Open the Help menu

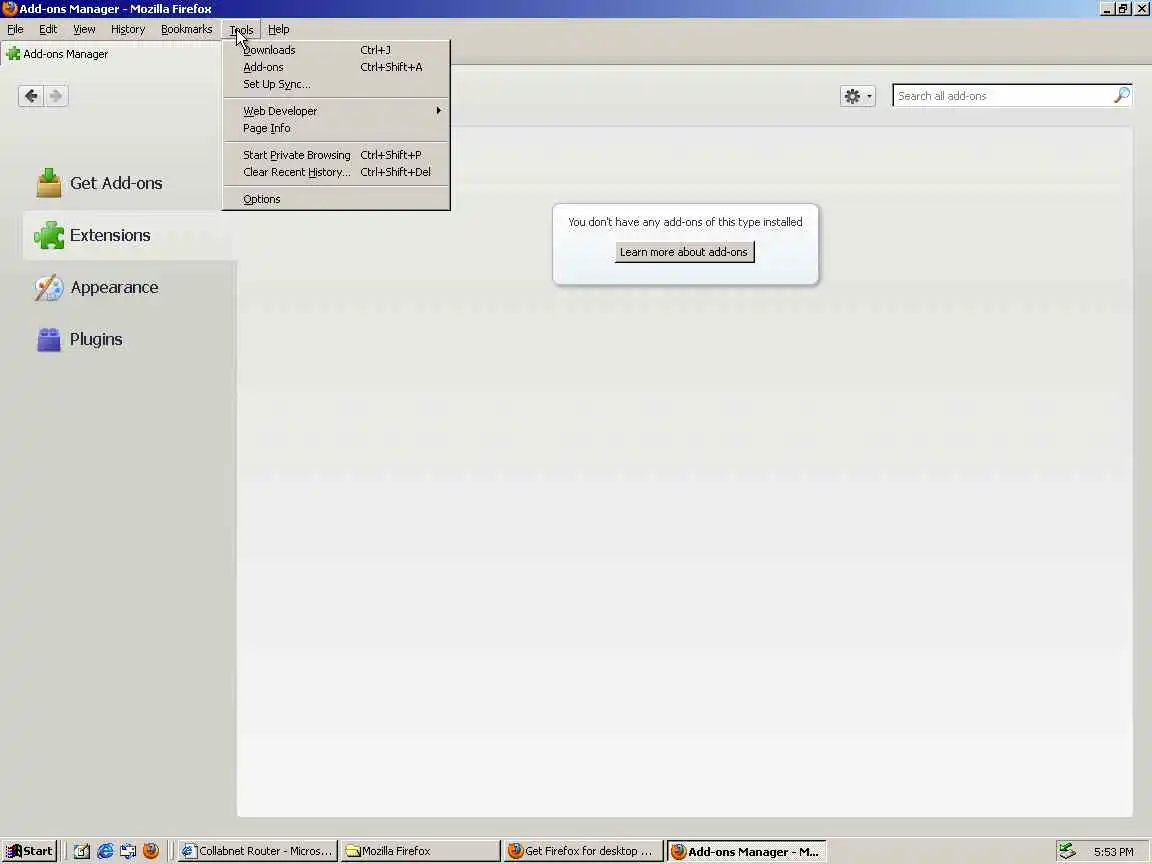(x=278, y=29)
